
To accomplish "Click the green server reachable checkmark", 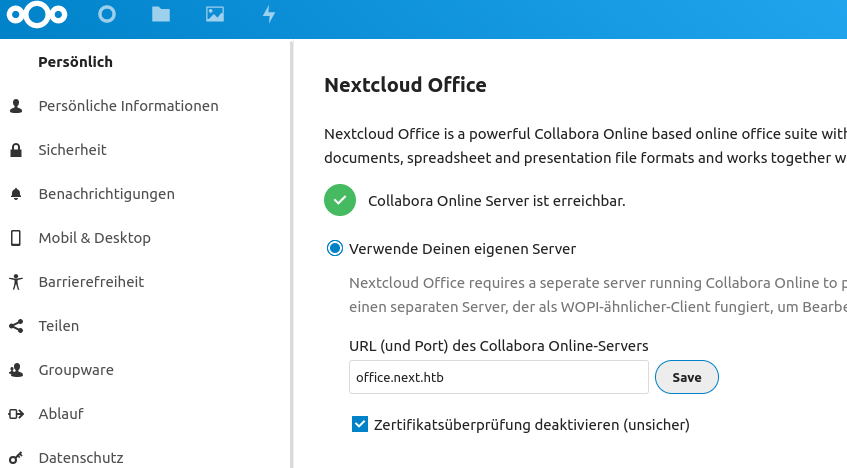I will 340,200.
